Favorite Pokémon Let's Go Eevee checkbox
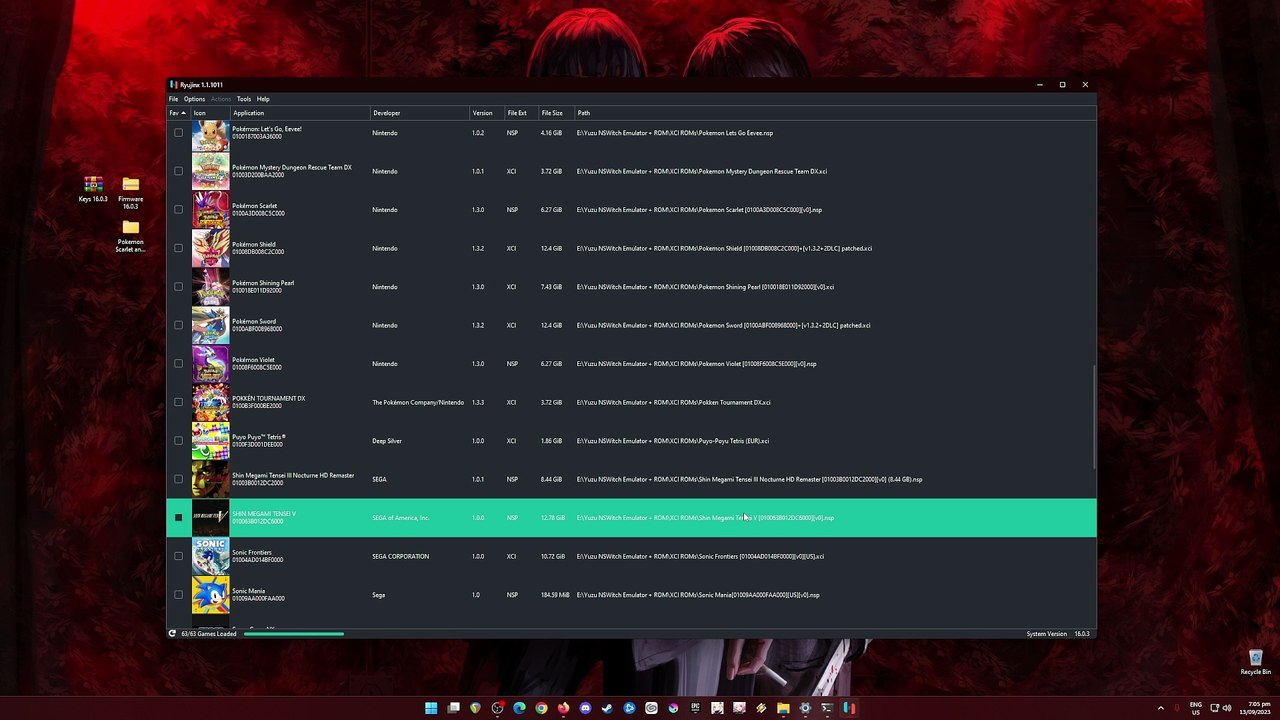The image size is (1280, 720). (178, 133)
